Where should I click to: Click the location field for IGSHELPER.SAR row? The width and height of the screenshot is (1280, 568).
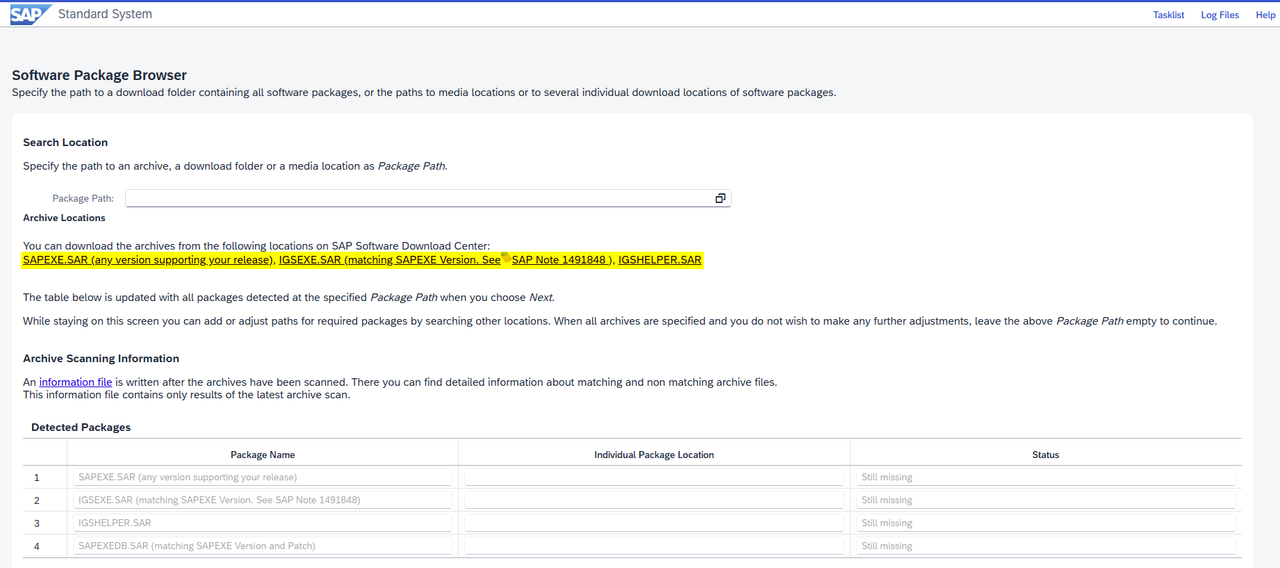654,523
